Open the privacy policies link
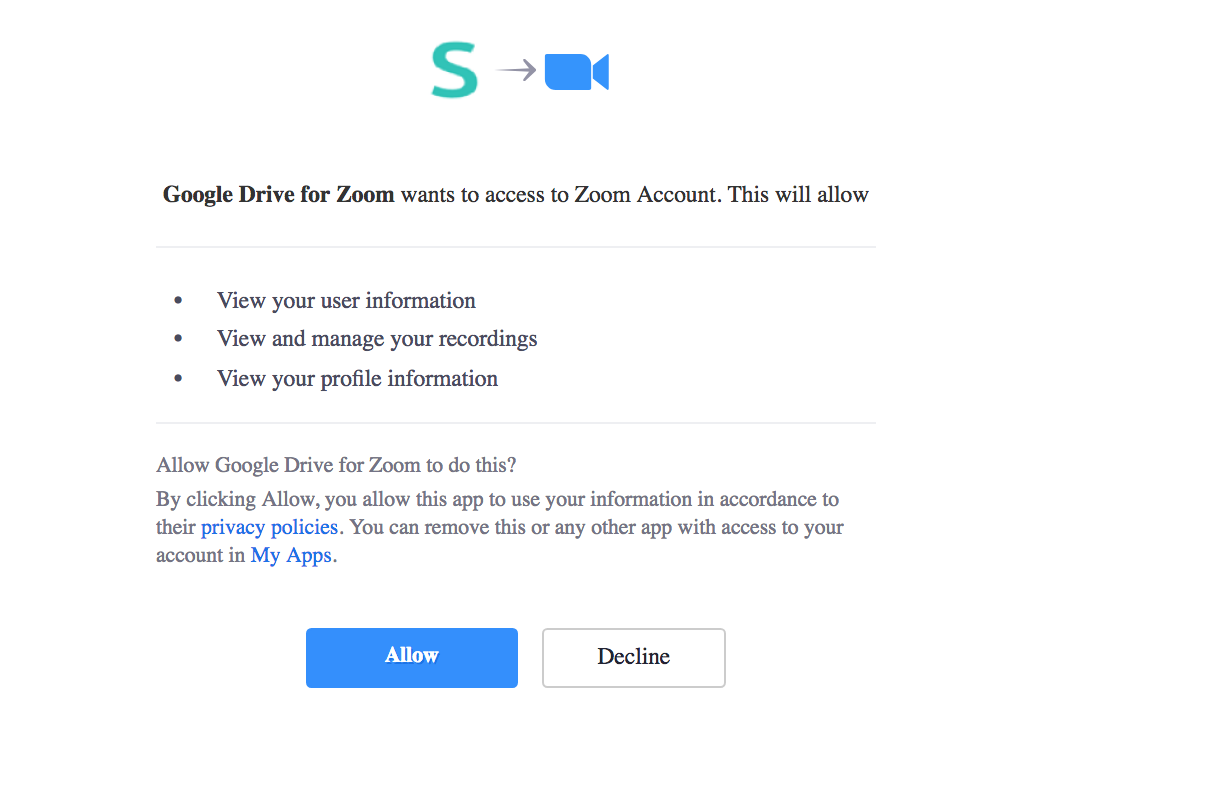Viewport: 1224px width, 792px height. [269, 527]
